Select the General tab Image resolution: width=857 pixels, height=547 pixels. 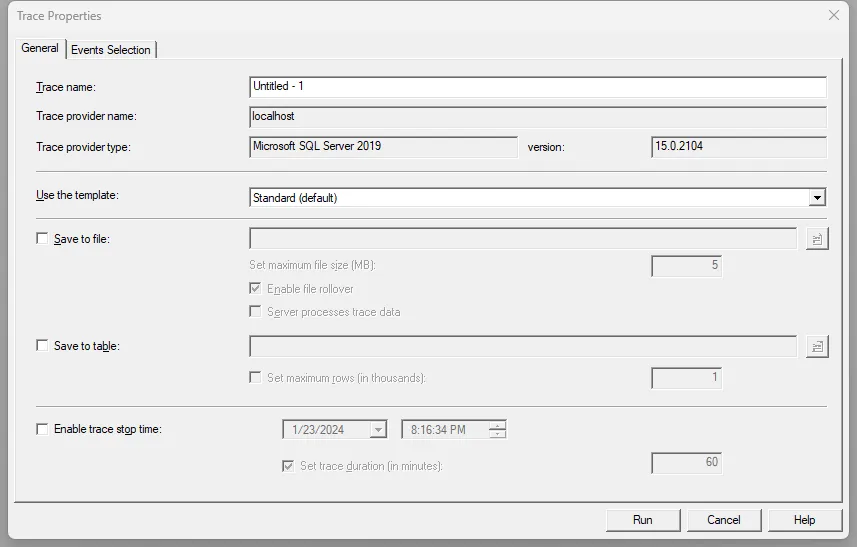40,48
